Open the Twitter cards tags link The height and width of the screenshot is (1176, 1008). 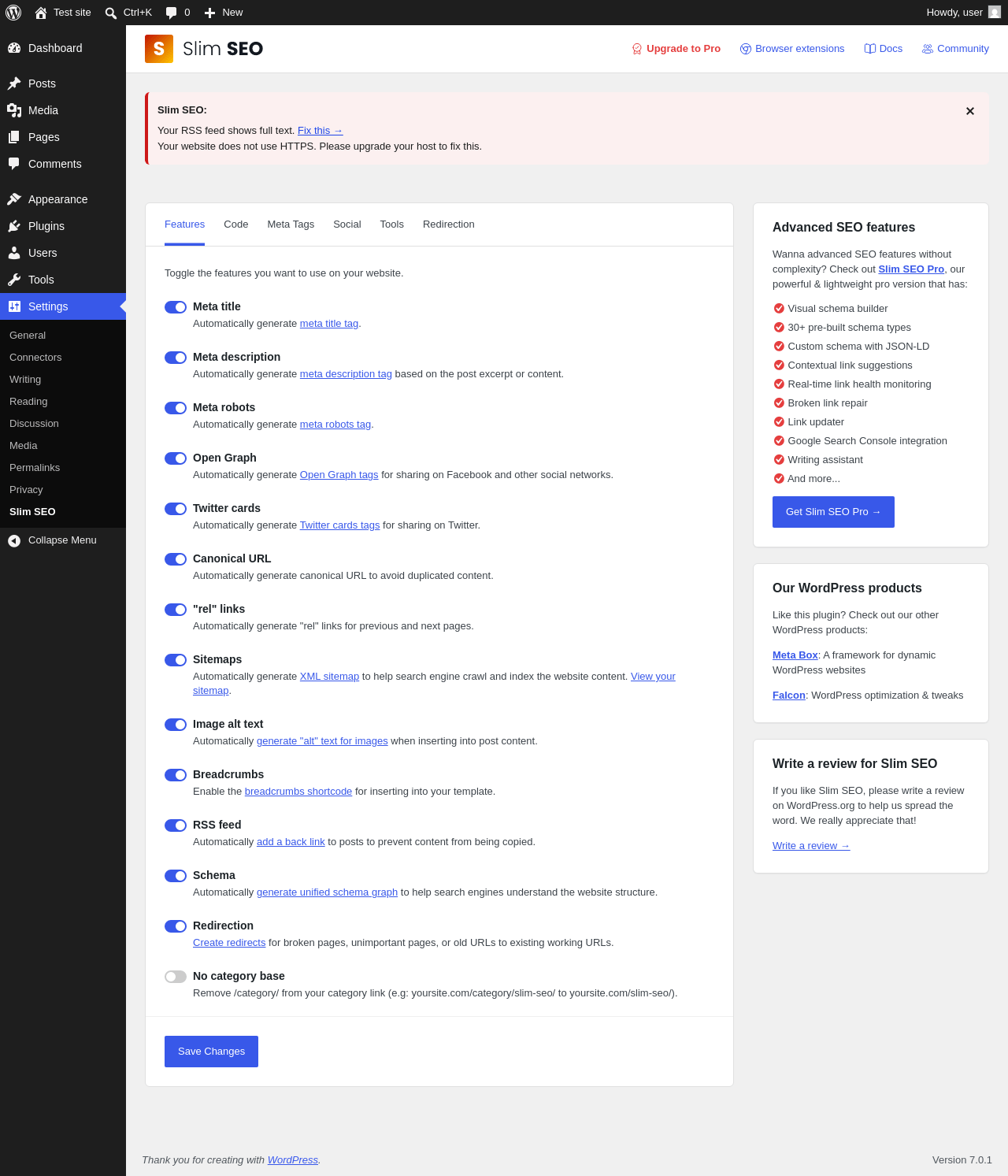point(339,525)
